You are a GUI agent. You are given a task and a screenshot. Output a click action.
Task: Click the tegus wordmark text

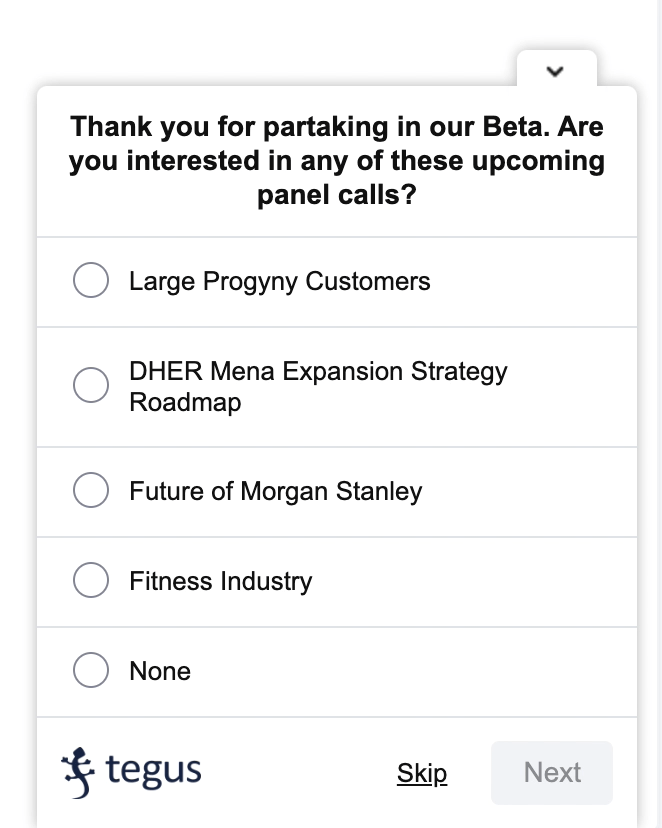click(x=154, y=771)
